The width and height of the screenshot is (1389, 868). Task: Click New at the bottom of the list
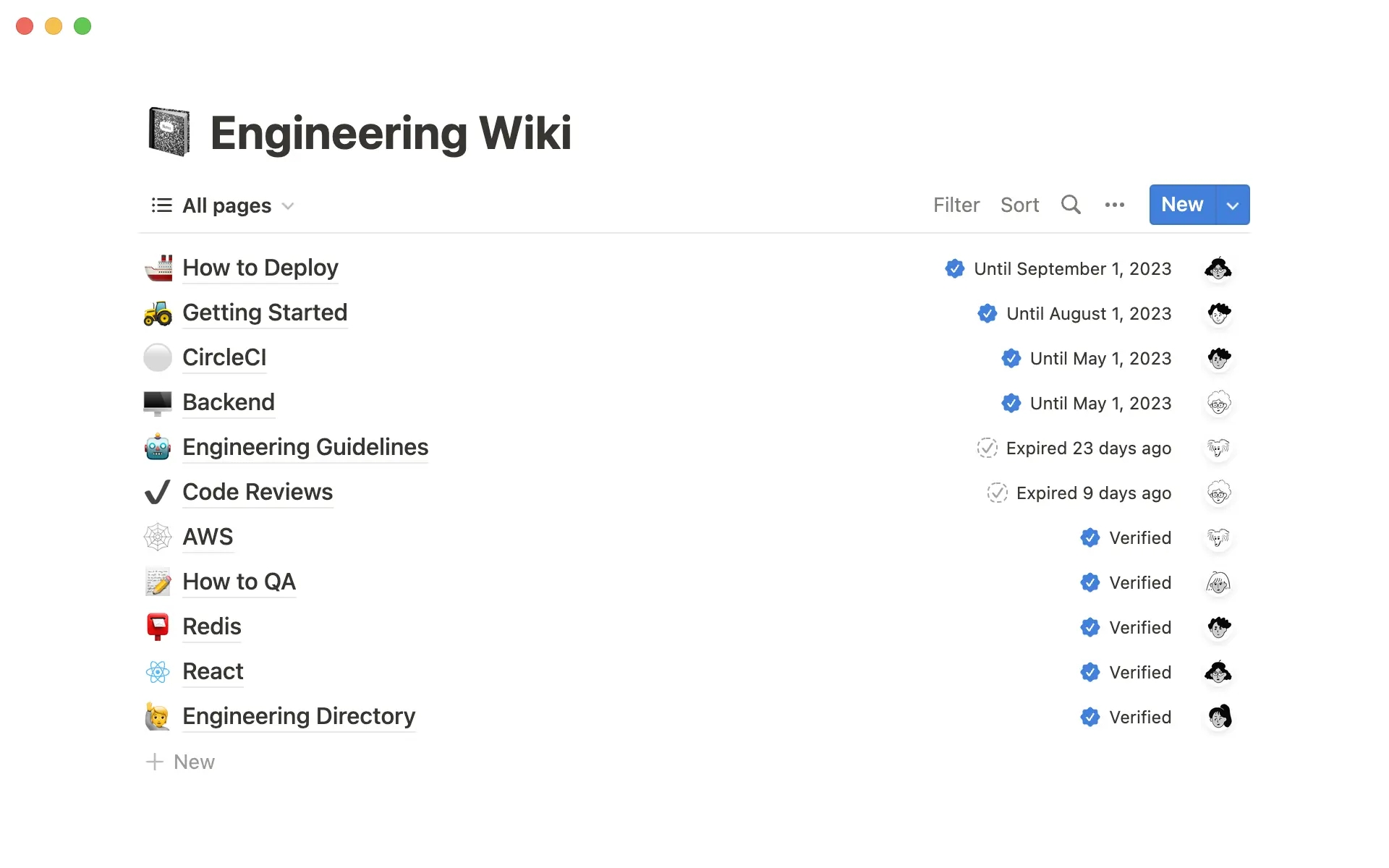tap(194, 762)
